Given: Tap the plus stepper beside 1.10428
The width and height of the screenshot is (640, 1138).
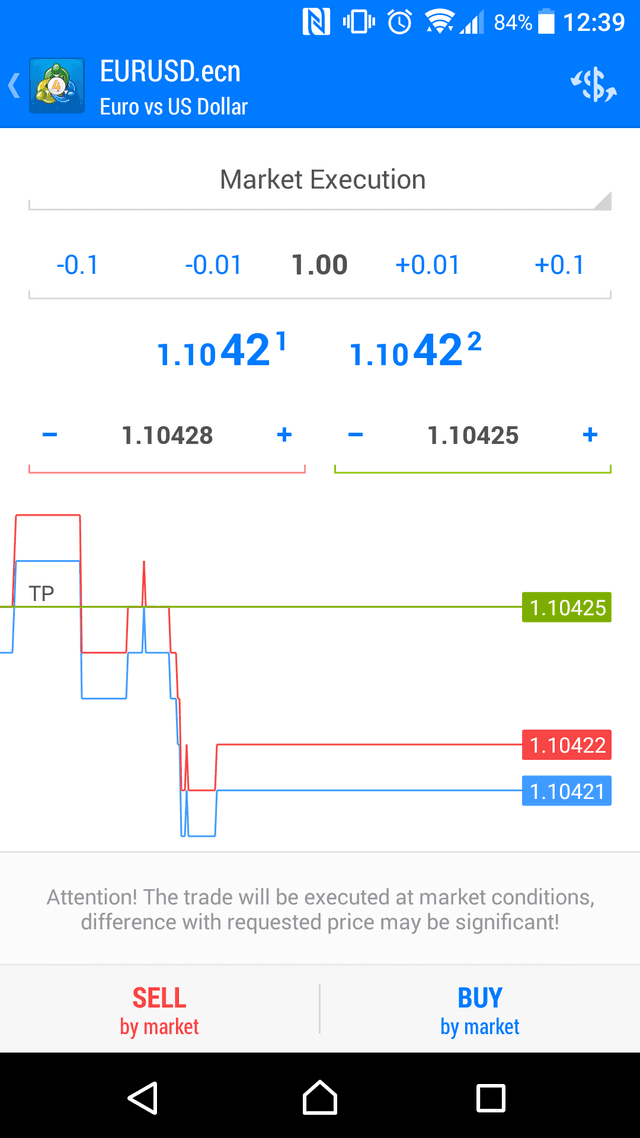Looking at the screenshot, I should (x=284, y=435).
